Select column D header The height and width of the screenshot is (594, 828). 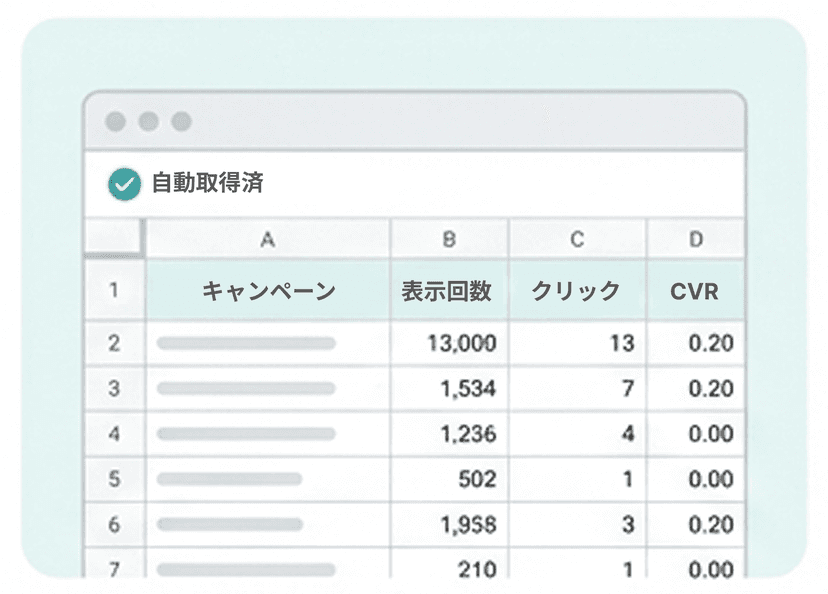click(695, 239)
